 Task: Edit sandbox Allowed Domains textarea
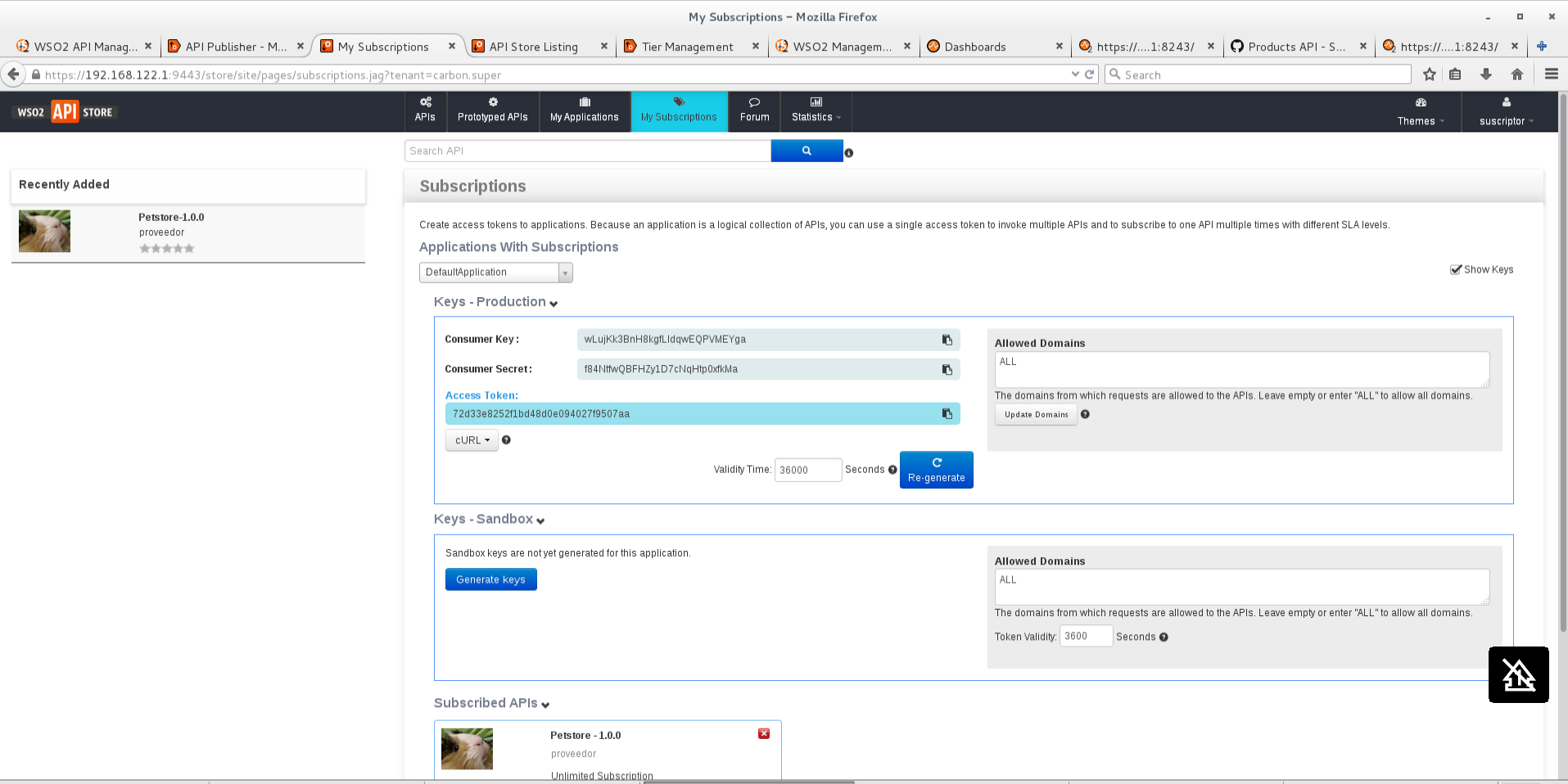pos(1242,588)
